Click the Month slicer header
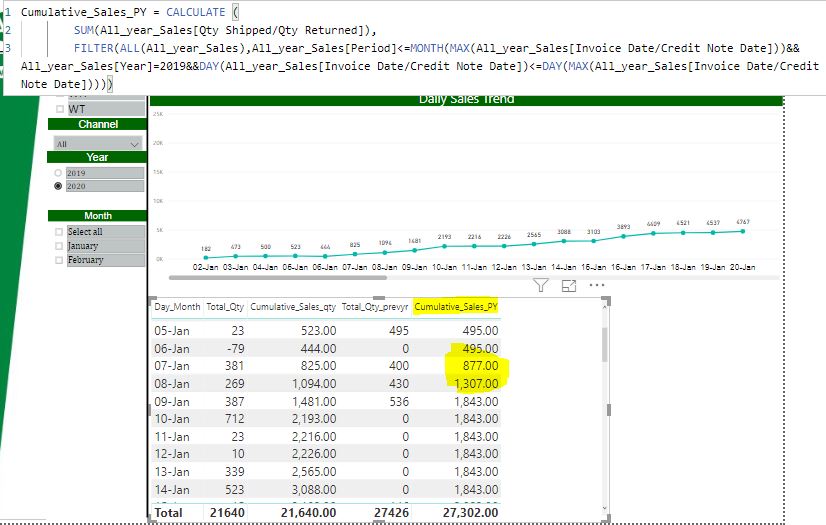This screenshot has width=826, height=525. click(97, 215)
